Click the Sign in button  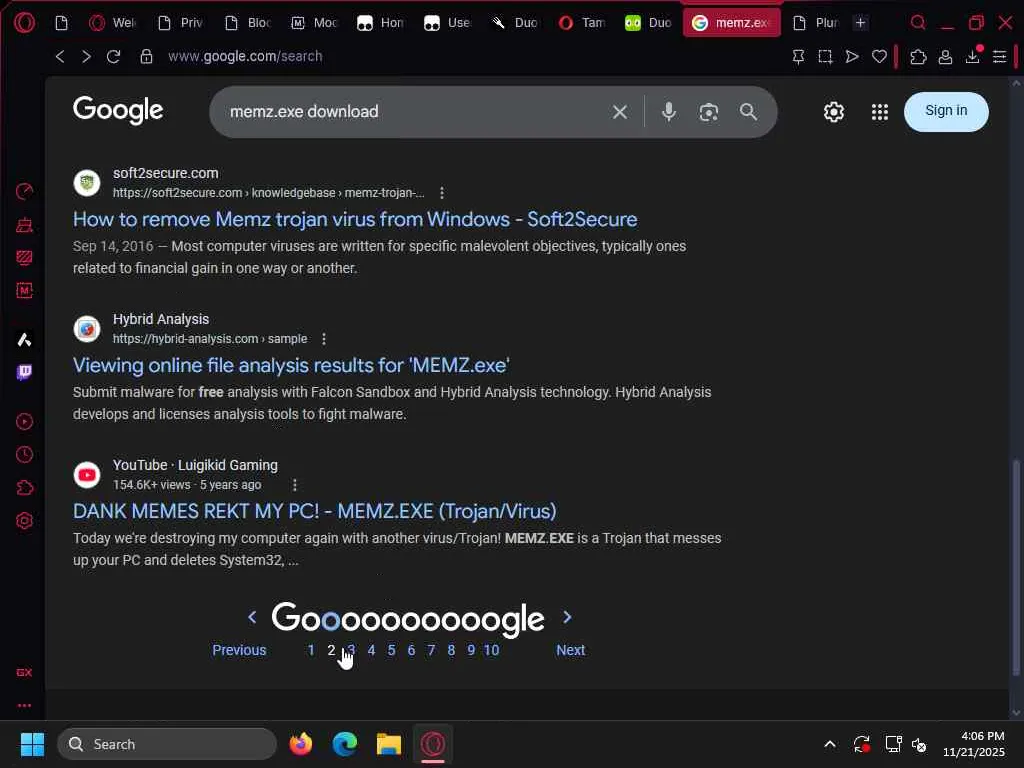click(x=946, y=111)
